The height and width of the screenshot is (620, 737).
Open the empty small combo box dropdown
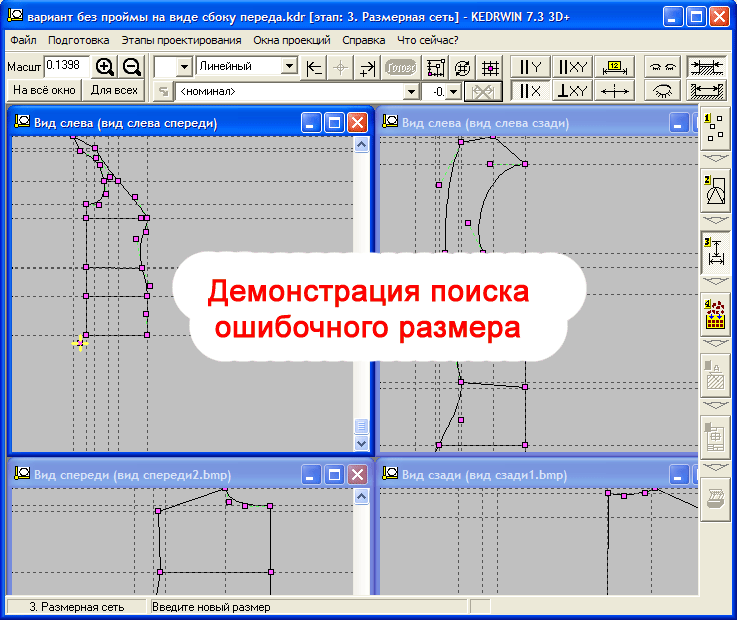click(x=184, y=67)
